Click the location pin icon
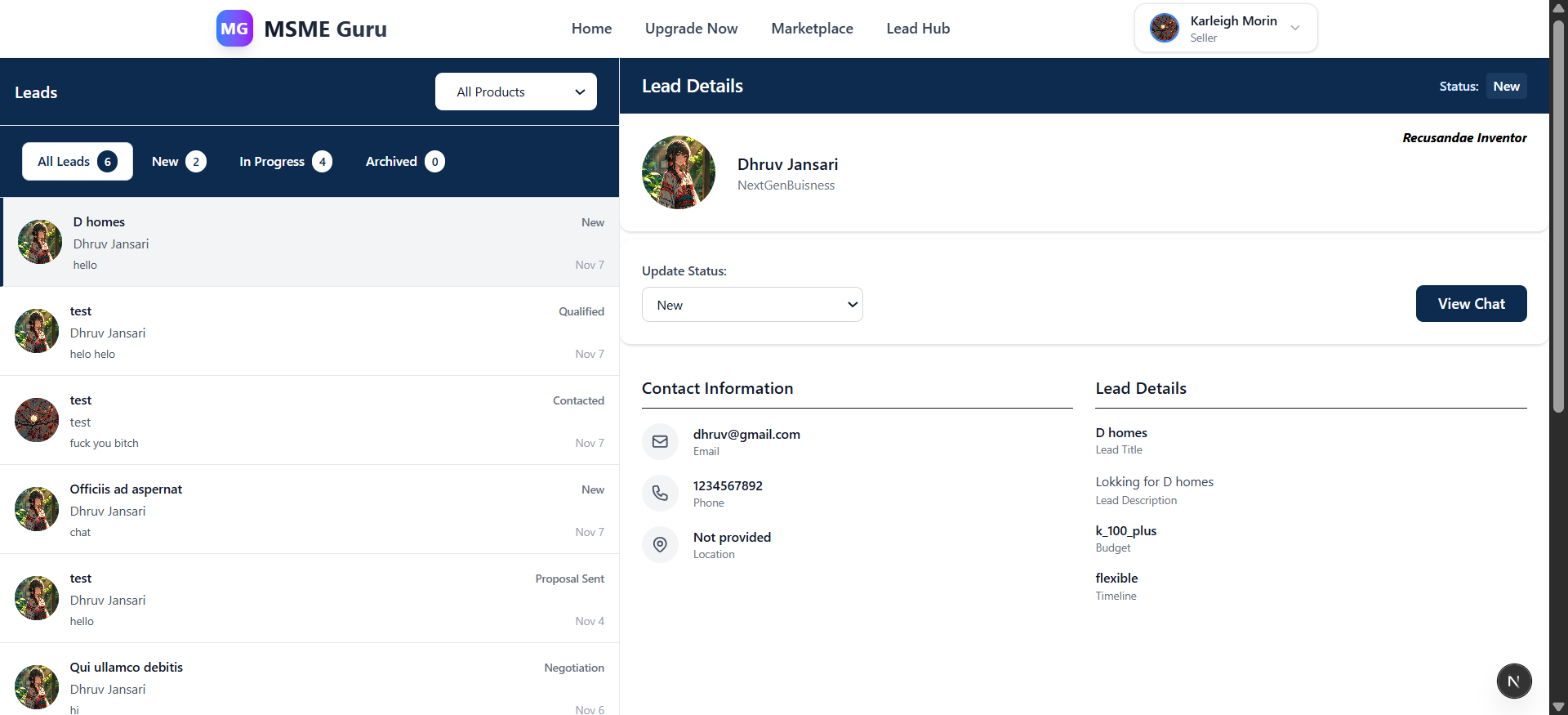The height and width of the screenshot is (715, 1568). pyautogui.click(x=660, y=545)
